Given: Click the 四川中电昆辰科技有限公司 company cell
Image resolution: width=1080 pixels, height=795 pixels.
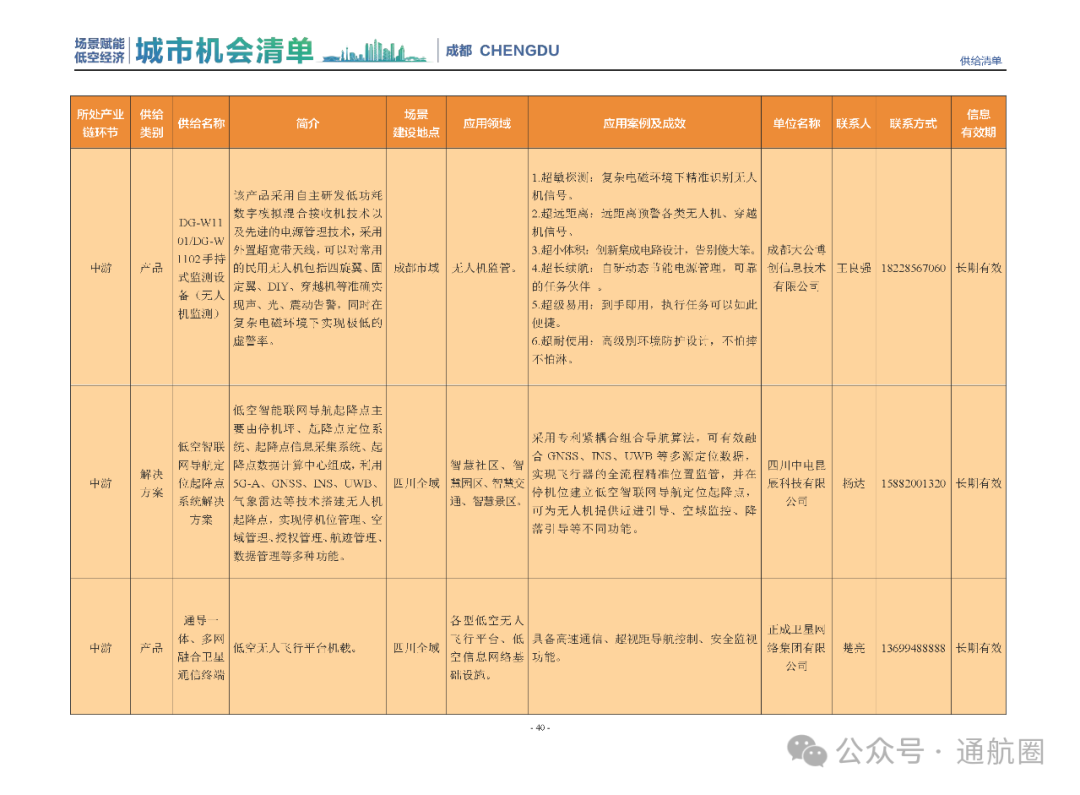Looking at the screenshot, I should point(796,484).
